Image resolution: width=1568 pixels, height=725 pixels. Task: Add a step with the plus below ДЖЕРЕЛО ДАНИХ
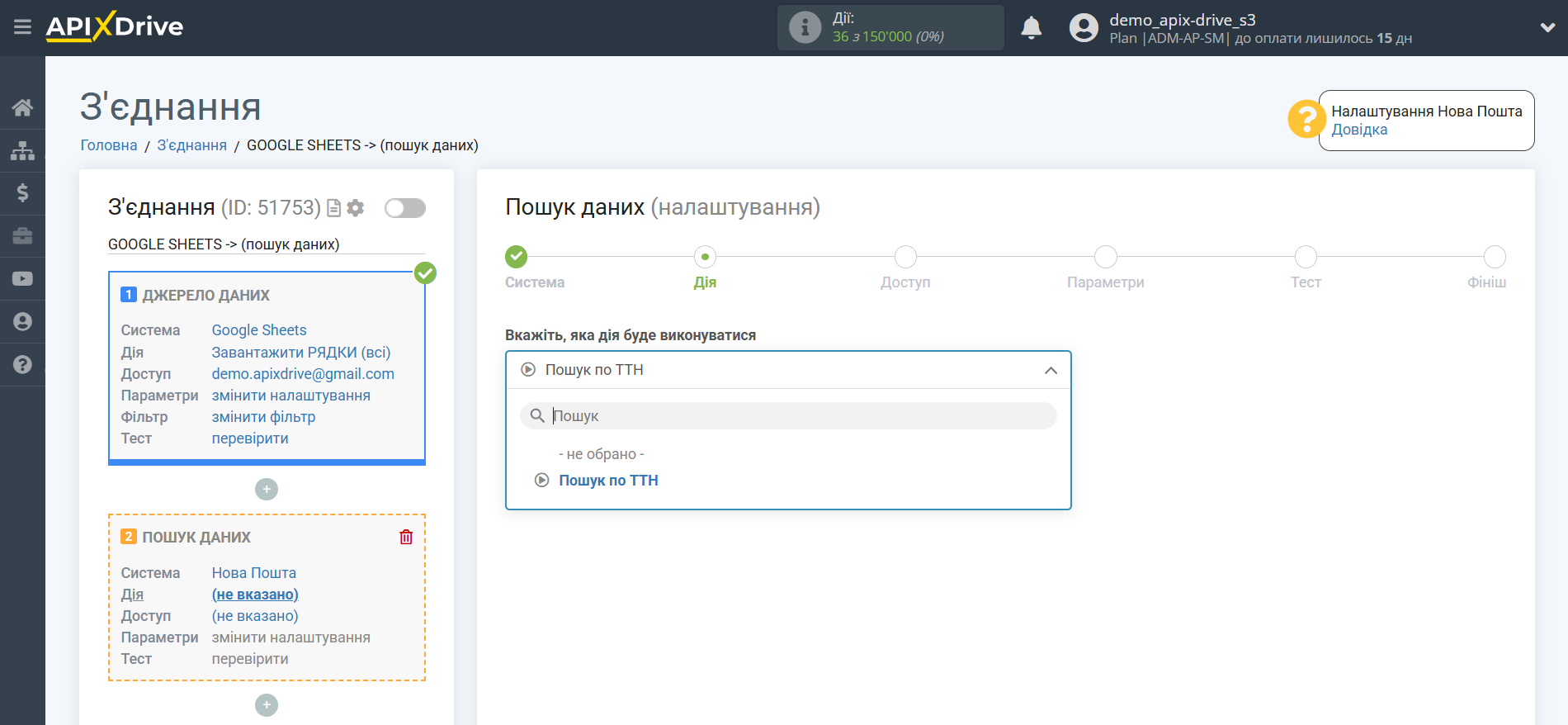pyautogui.click(x=267, y=490)
